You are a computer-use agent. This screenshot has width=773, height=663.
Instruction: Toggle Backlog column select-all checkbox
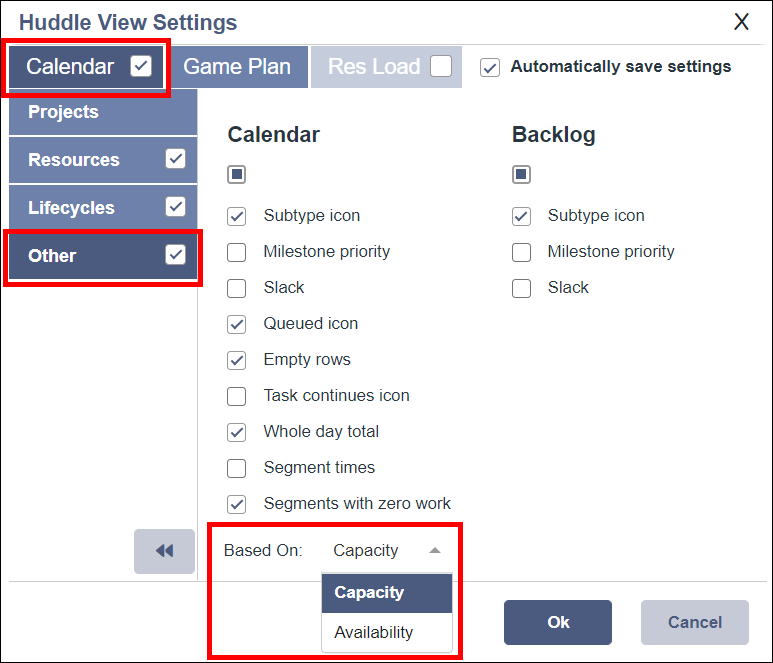pos(521,175)
